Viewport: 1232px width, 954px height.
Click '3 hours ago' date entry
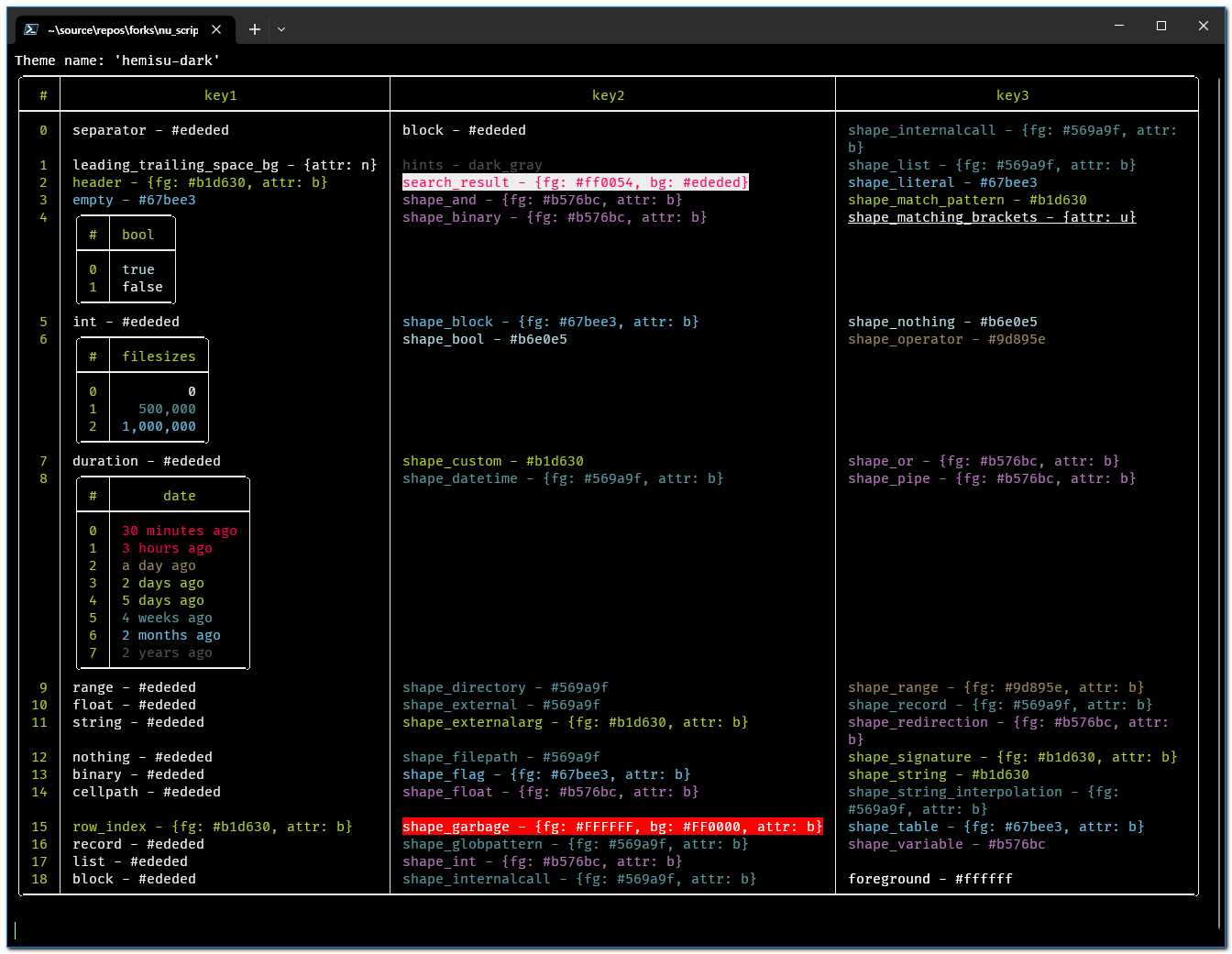tap(167, 548)
